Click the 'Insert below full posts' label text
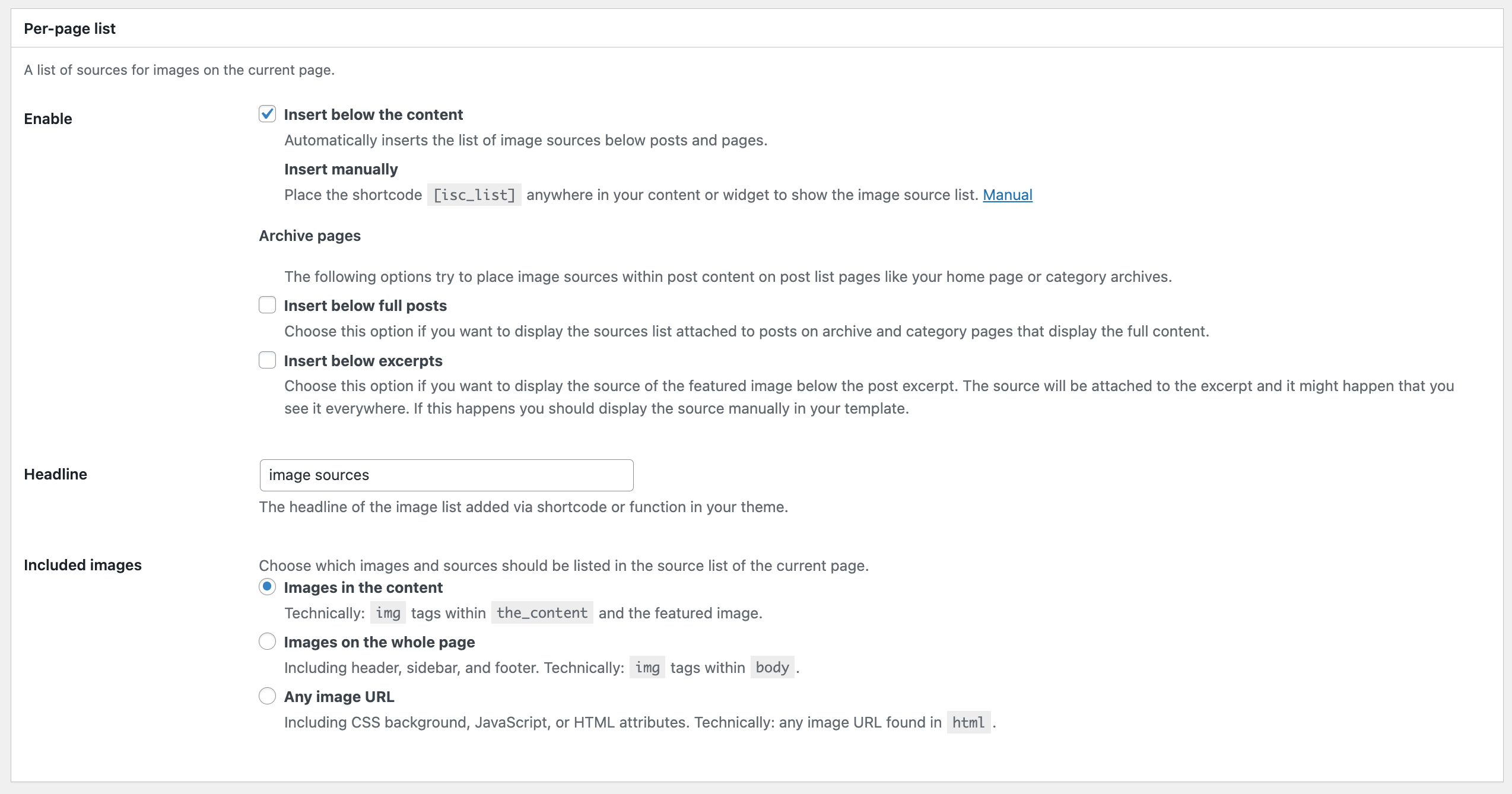 coord(365,306)
